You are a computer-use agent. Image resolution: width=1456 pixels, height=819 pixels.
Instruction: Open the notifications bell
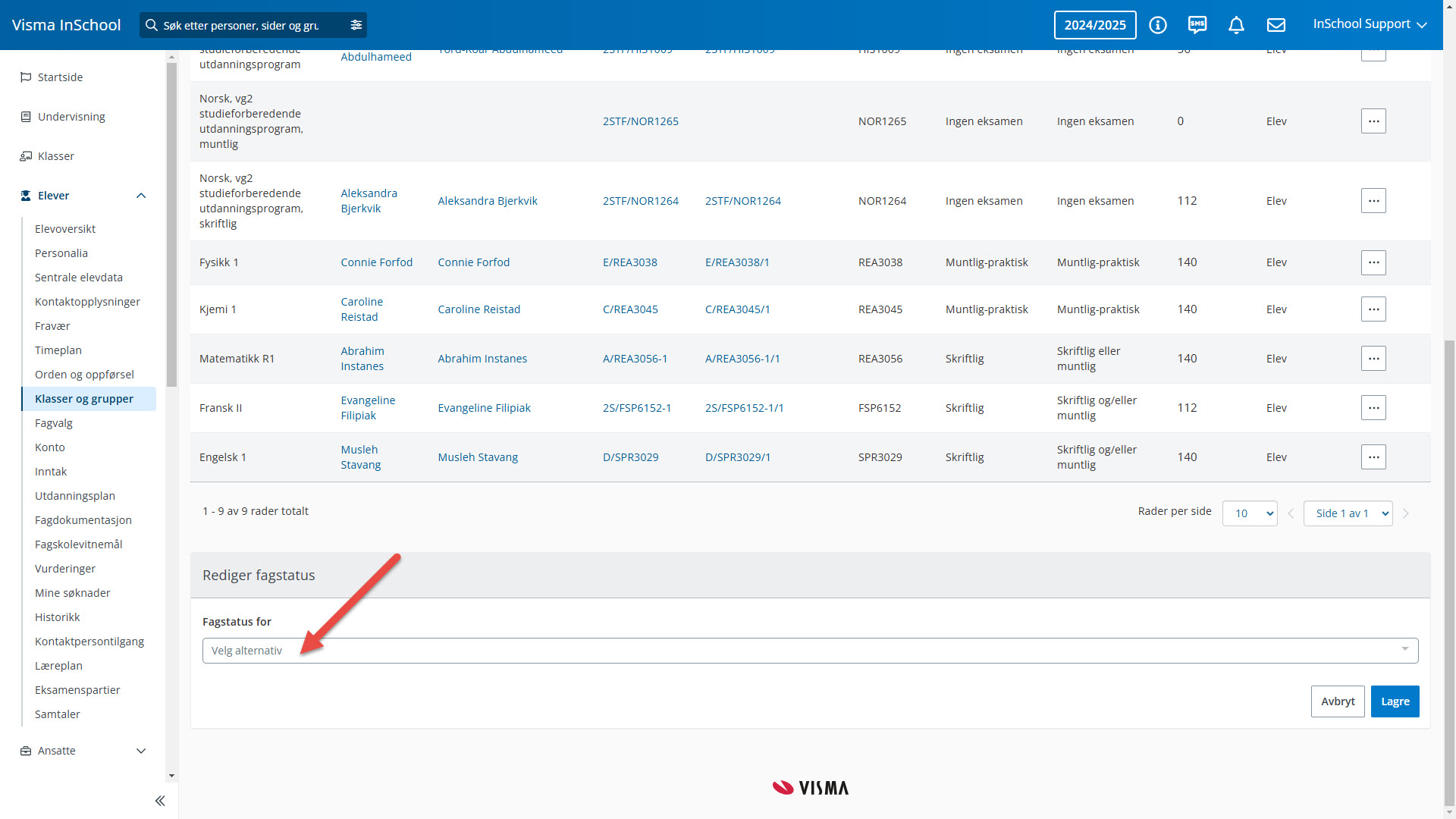point(1236,25)
